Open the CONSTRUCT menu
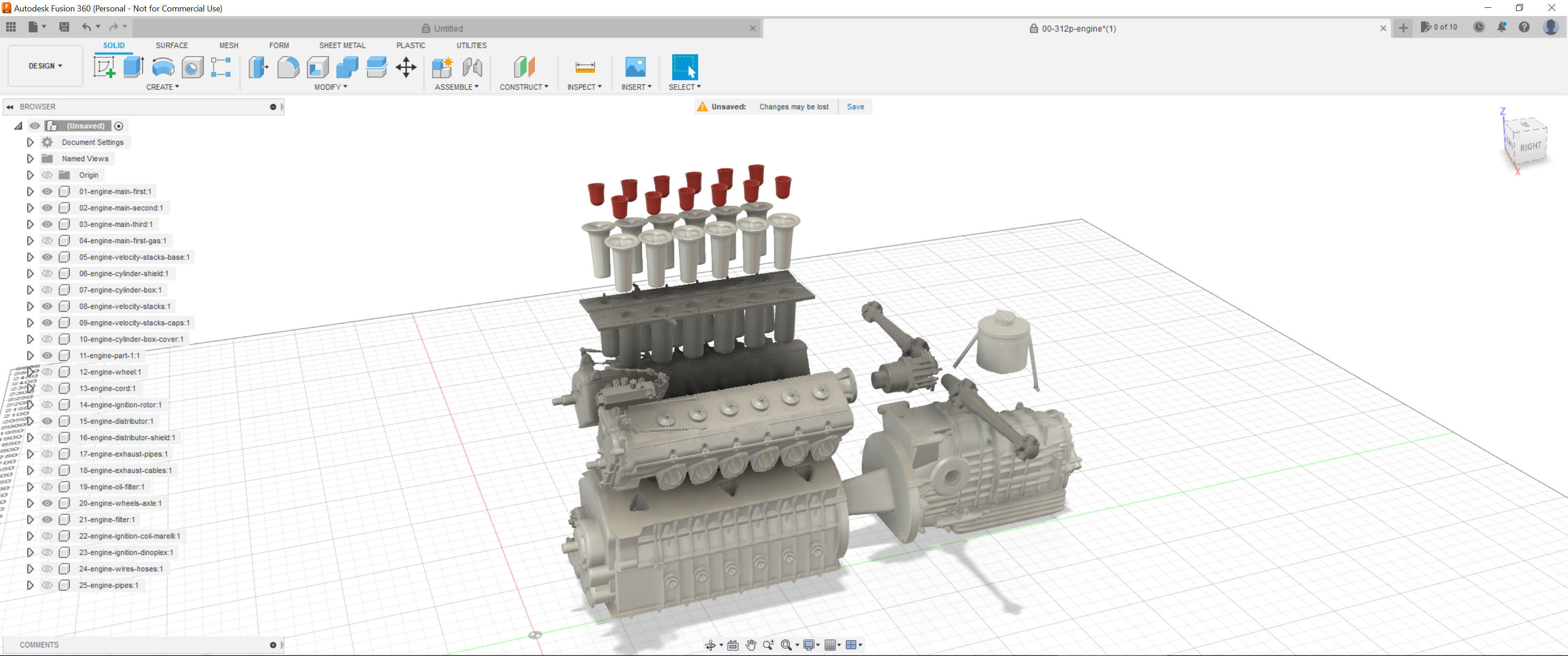 coord(523,87)
